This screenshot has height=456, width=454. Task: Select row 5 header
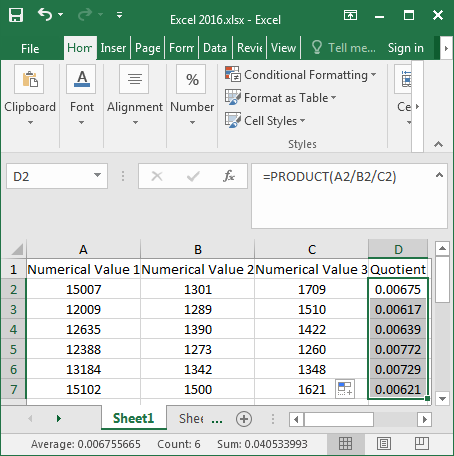pyautogui.click(x=13, y=349)
